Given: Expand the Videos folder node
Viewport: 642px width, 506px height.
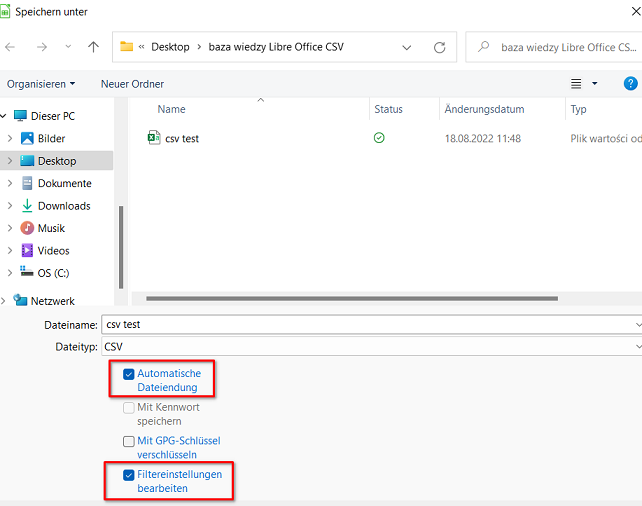Looking at the screenshot, I should point(10,251).
